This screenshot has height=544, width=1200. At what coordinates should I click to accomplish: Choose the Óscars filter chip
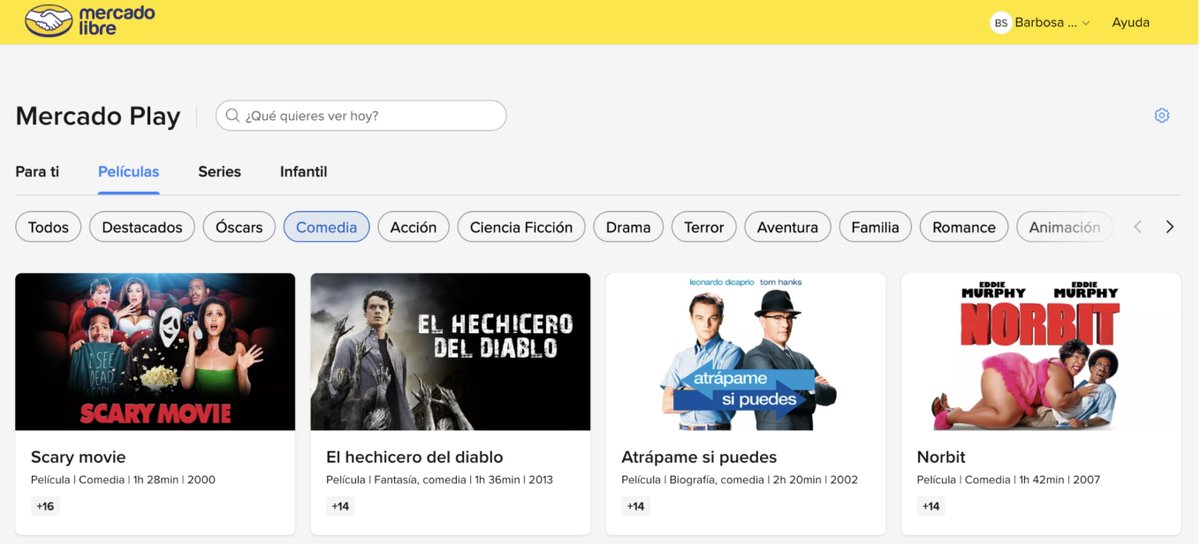[239, 227]
